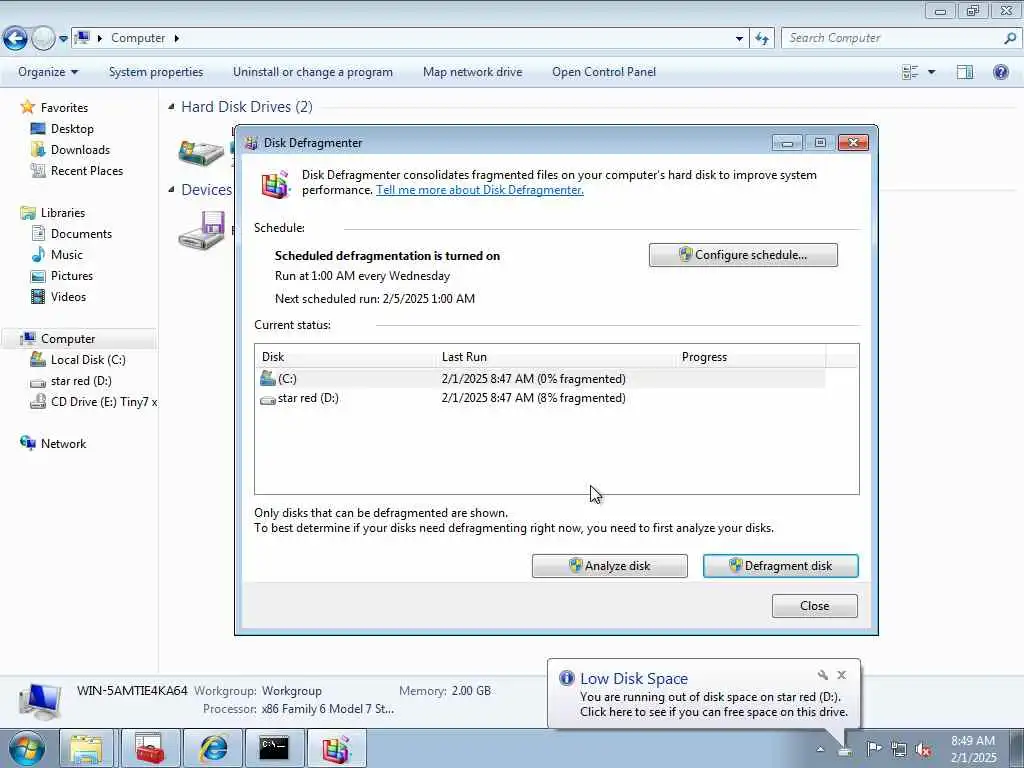Click the muted volume tray icon
1024x768 pixels.
click(923, 749)
